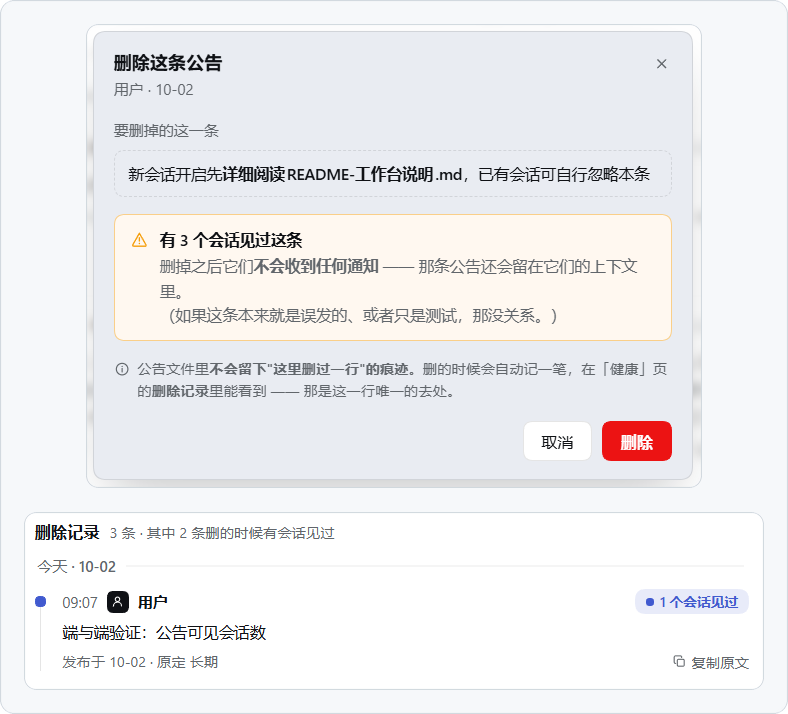Click the date header 今天 · 10-02
The image size is (788, 714).
tap(76, 567)
